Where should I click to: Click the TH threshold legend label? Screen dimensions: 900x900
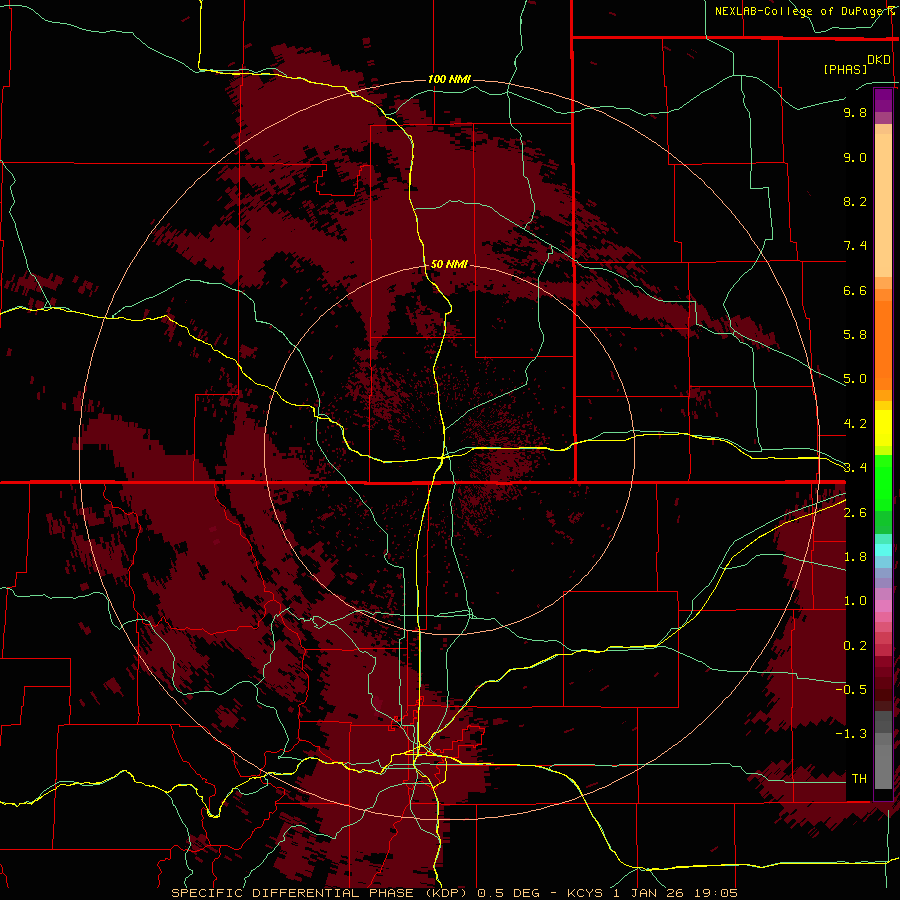859,778
